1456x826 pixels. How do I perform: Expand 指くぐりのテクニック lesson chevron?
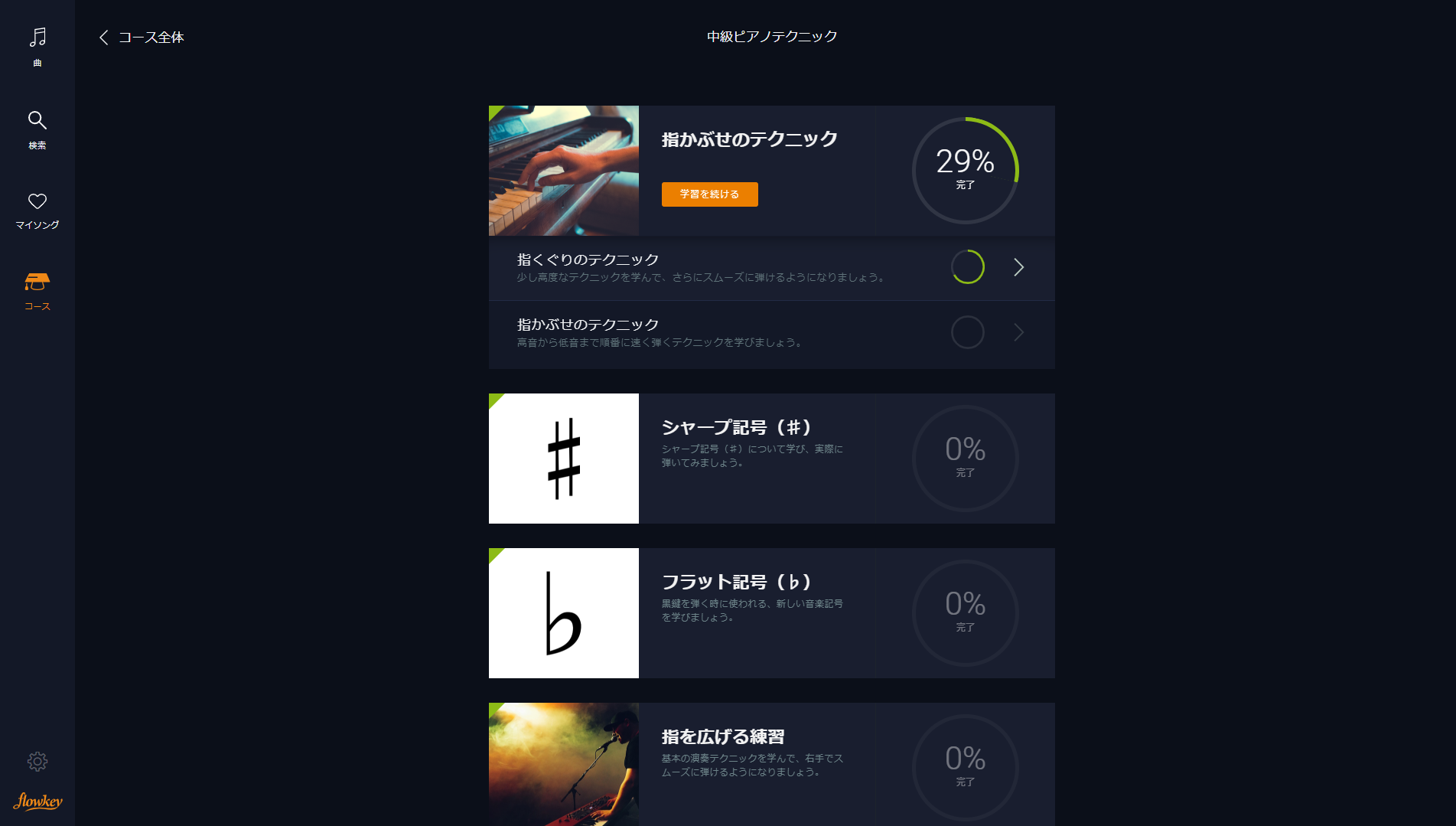point(1018,267)
